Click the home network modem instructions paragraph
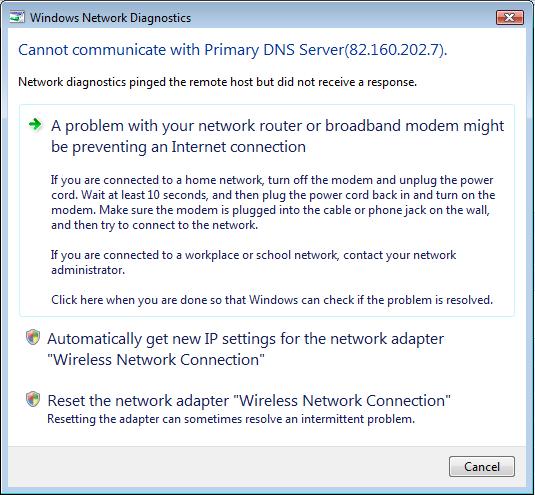This screenshot has width=535, height=495. tap(273, 202)
